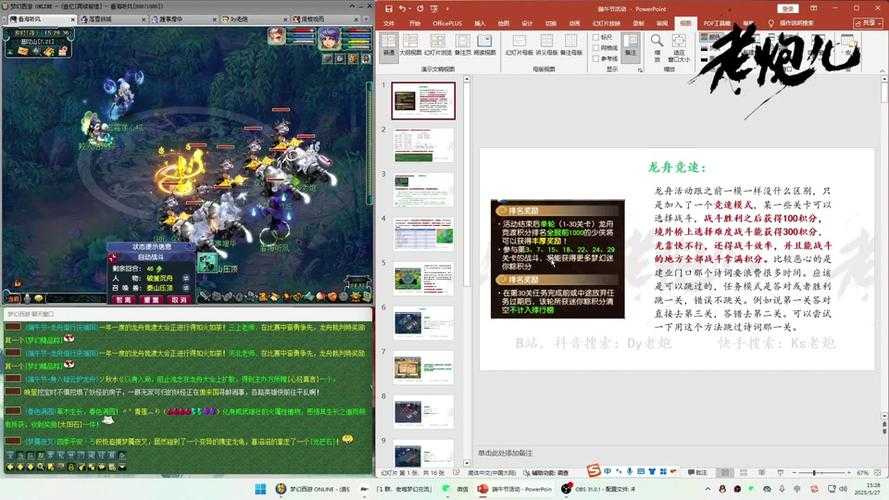Click the zoom slider in status bar
Screen dimensions: 889x500
(815, 472)
